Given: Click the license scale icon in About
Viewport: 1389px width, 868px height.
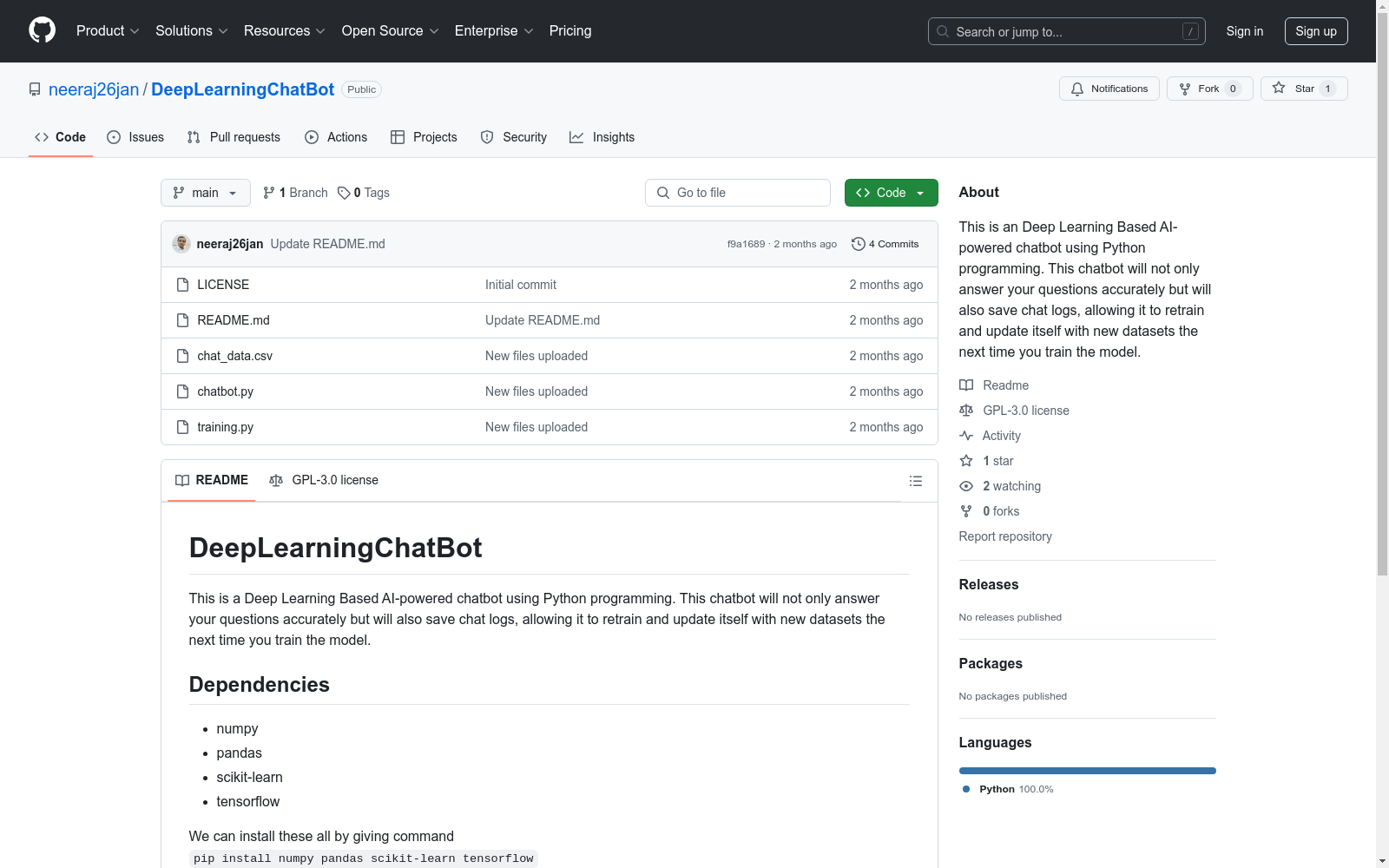Looking at the screenshot, I should click(x=966, y=411).
